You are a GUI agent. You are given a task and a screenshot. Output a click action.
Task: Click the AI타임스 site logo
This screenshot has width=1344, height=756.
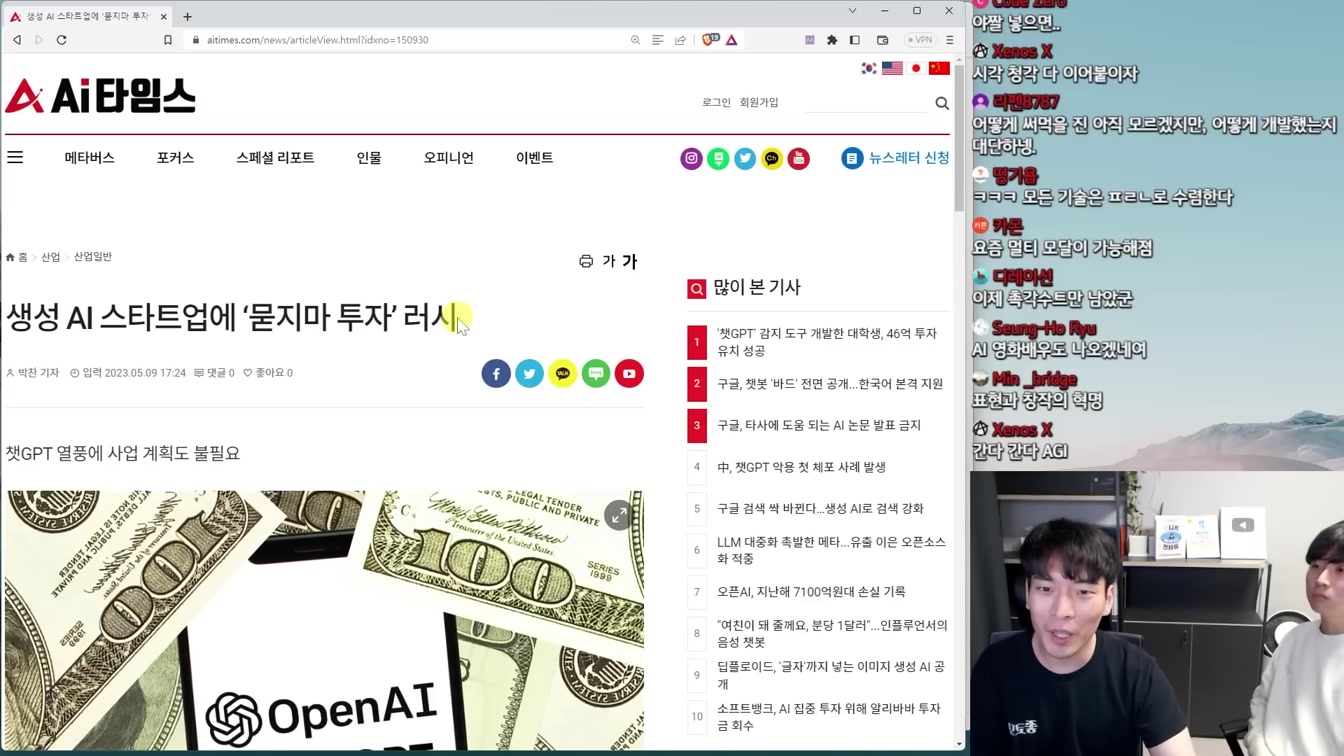click(x=100, y=96)
